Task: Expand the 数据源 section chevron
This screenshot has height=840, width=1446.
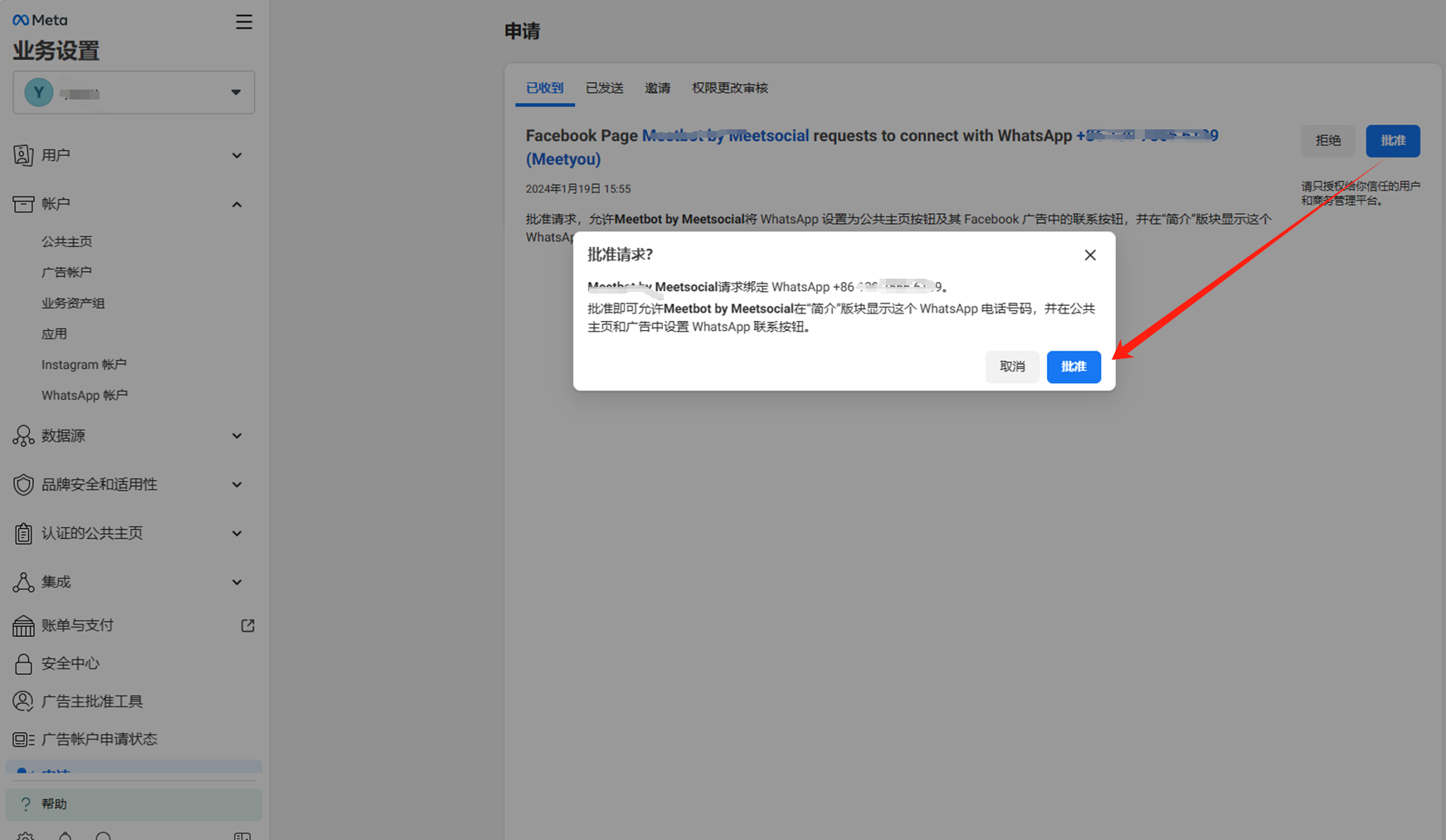Action: click(x=237, y=435)
